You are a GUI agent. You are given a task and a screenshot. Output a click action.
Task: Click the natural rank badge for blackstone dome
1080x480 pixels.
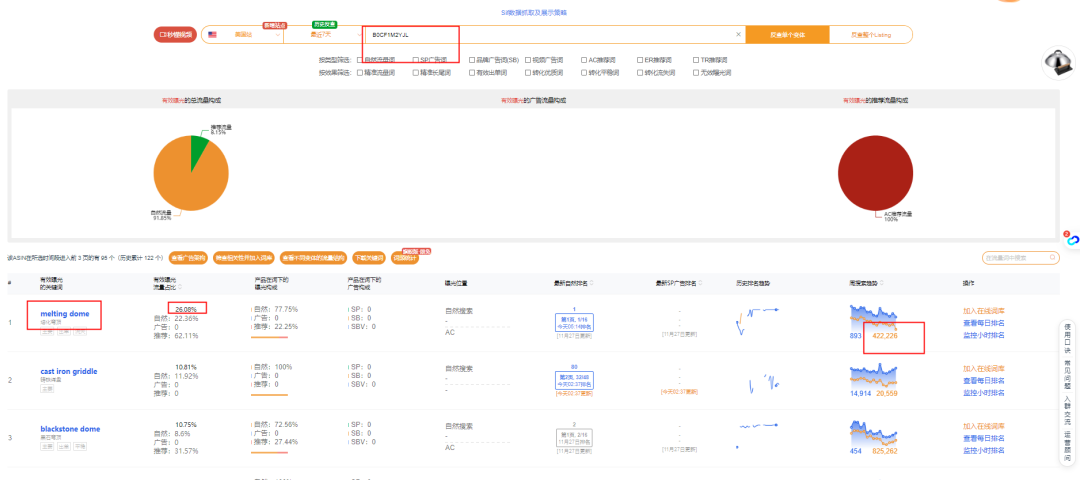coord(574,437)
